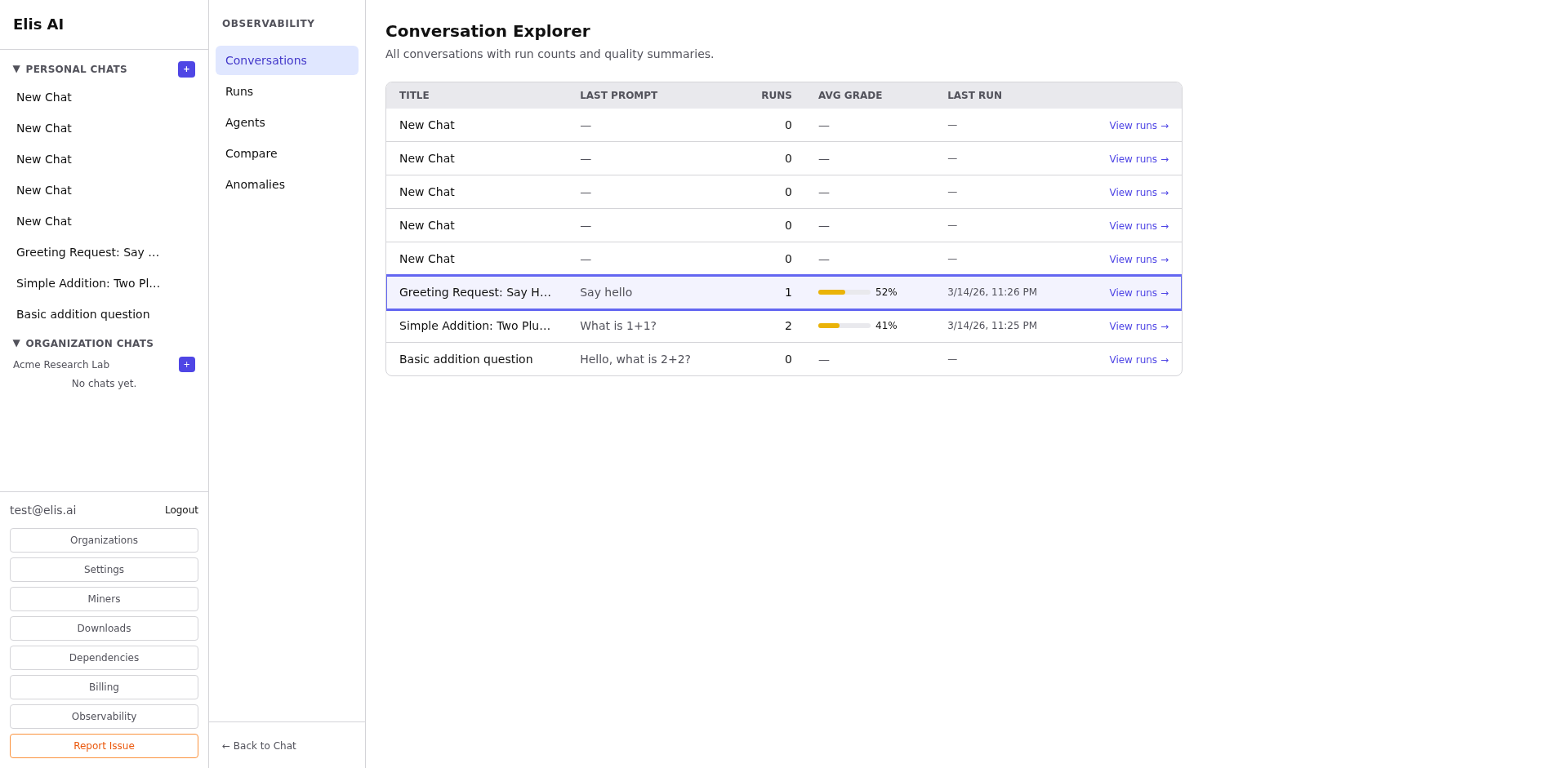Go back to chat
Screen dimensions: 1568x768
click(259, 746)
